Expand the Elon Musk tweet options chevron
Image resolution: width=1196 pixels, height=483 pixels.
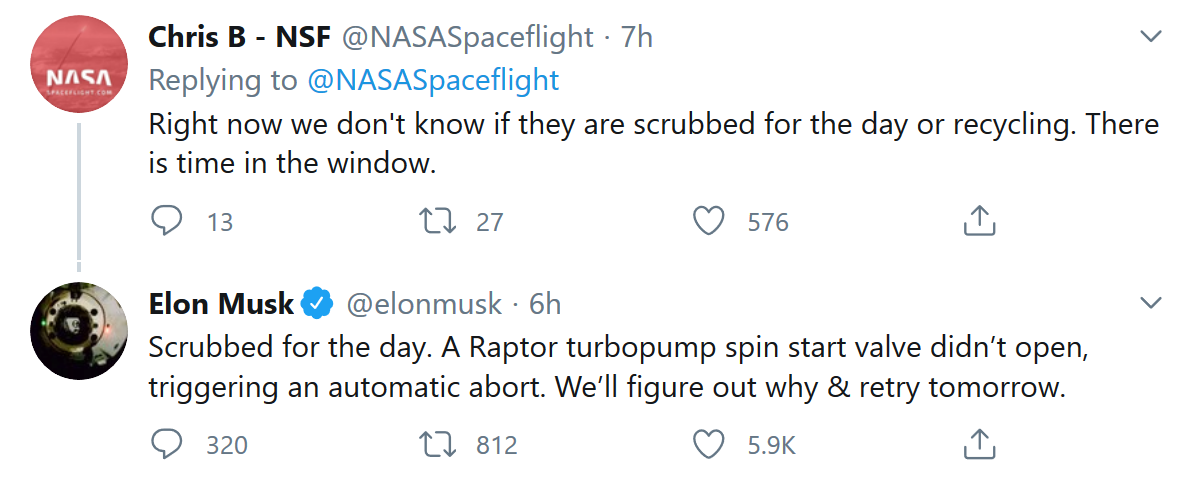click(x=1151, y=301)
